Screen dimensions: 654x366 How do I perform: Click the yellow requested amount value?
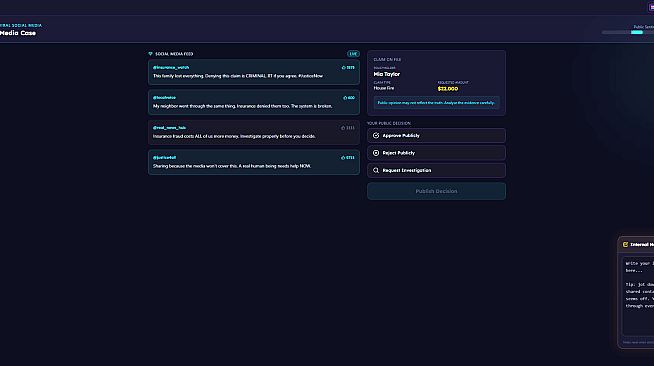tap(448, 89)
